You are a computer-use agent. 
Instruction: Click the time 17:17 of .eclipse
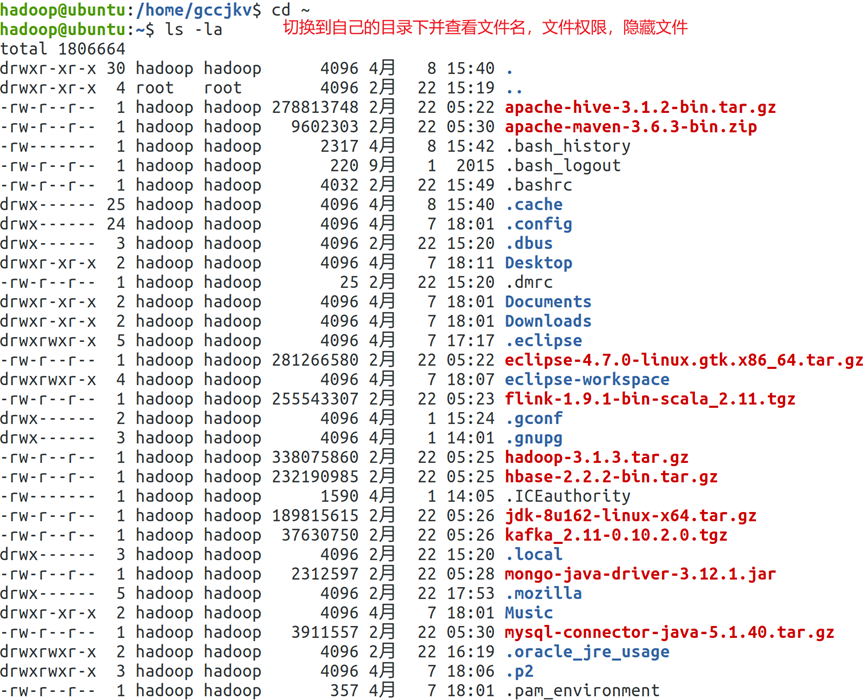pyautogui.click(x=471, y=340)
